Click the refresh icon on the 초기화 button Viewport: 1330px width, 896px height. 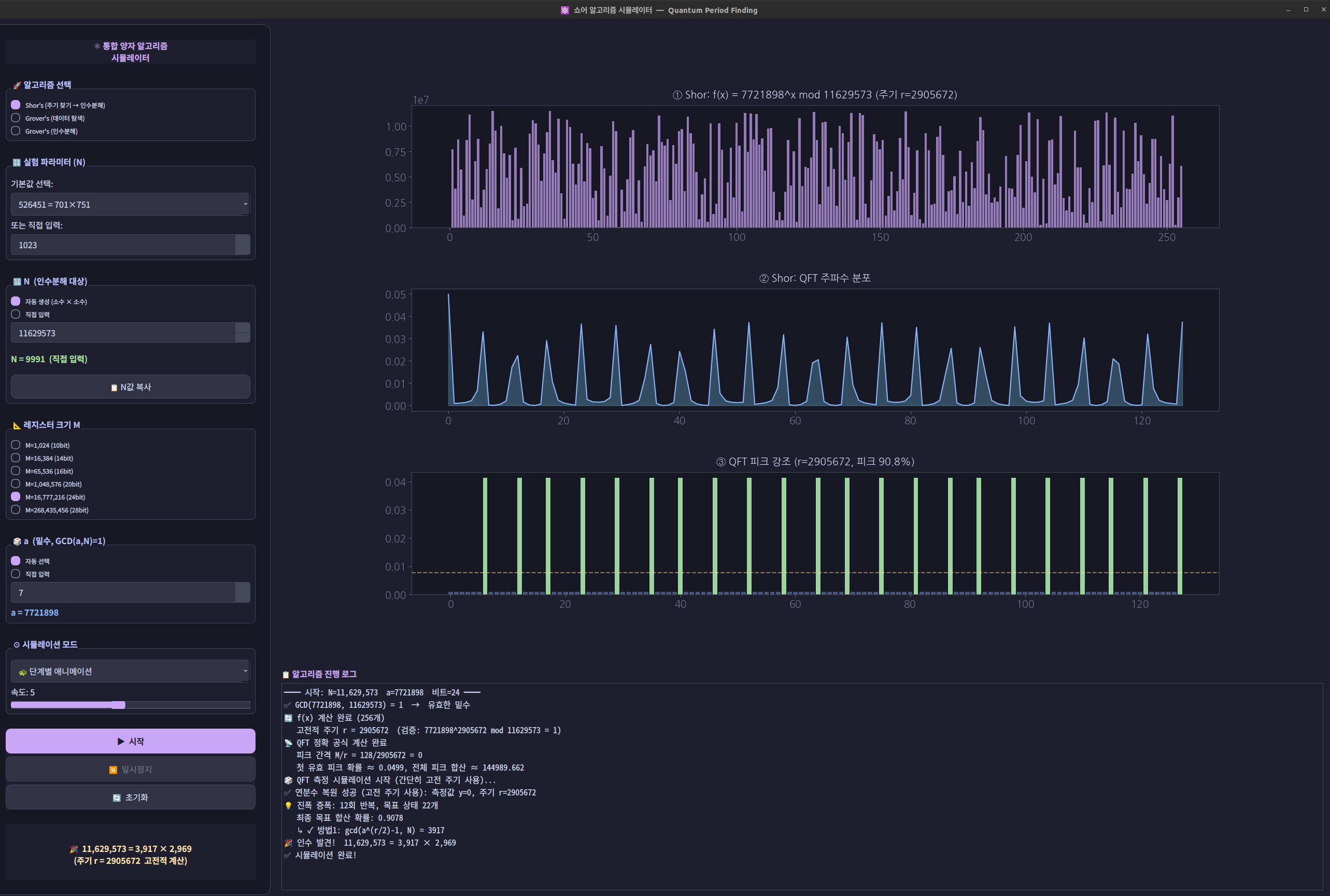[117, 798]
